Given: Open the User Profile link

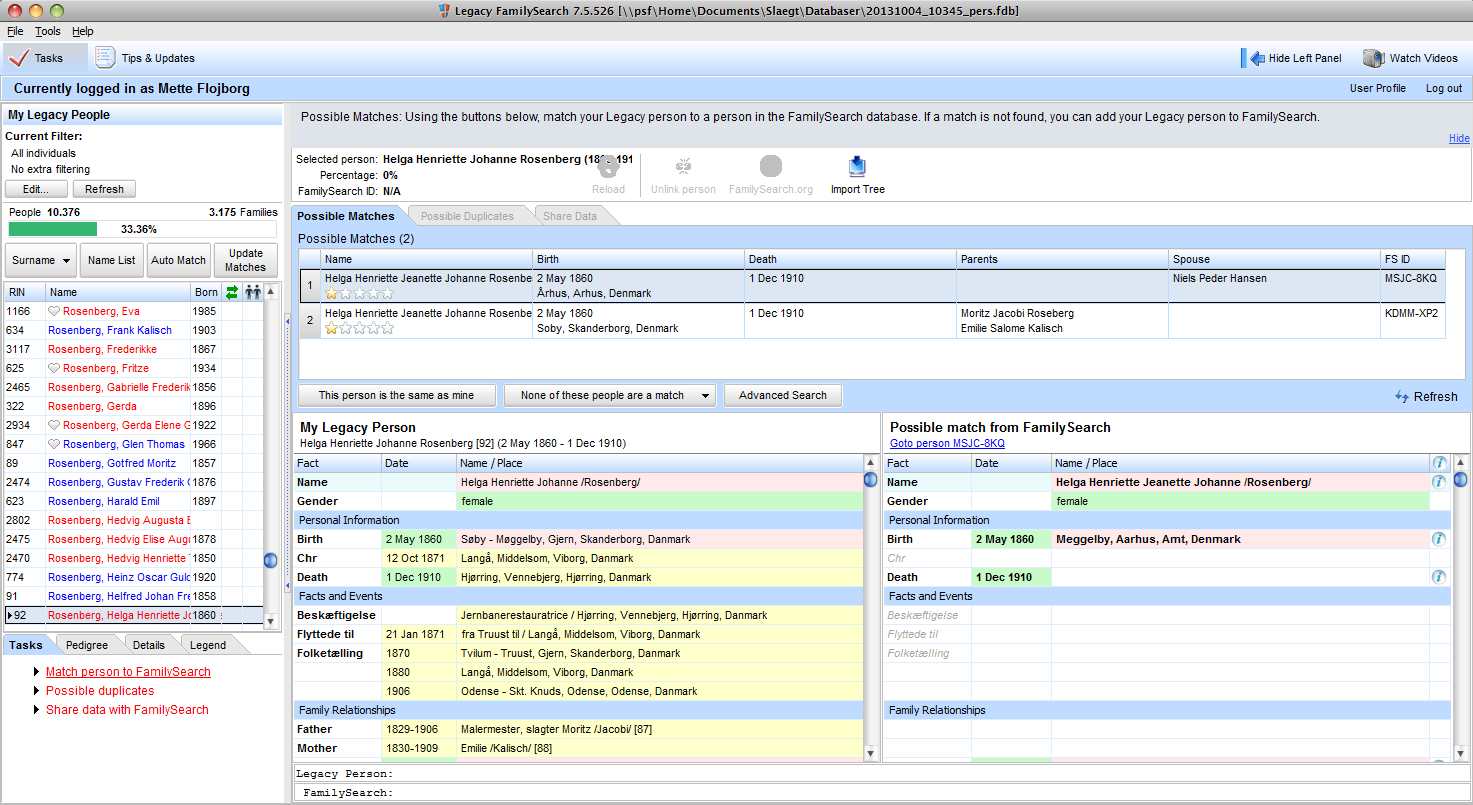Looking at the screenshot, I should (1378, 88).
